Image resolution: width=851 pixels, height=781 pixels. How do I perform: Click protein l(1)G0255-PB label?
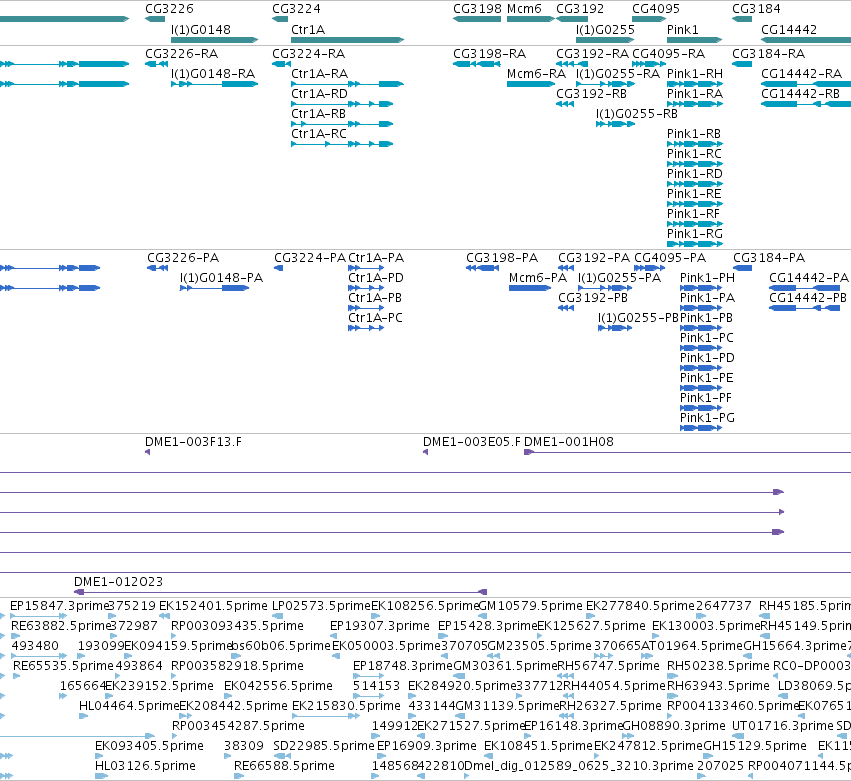coord(638,318)
